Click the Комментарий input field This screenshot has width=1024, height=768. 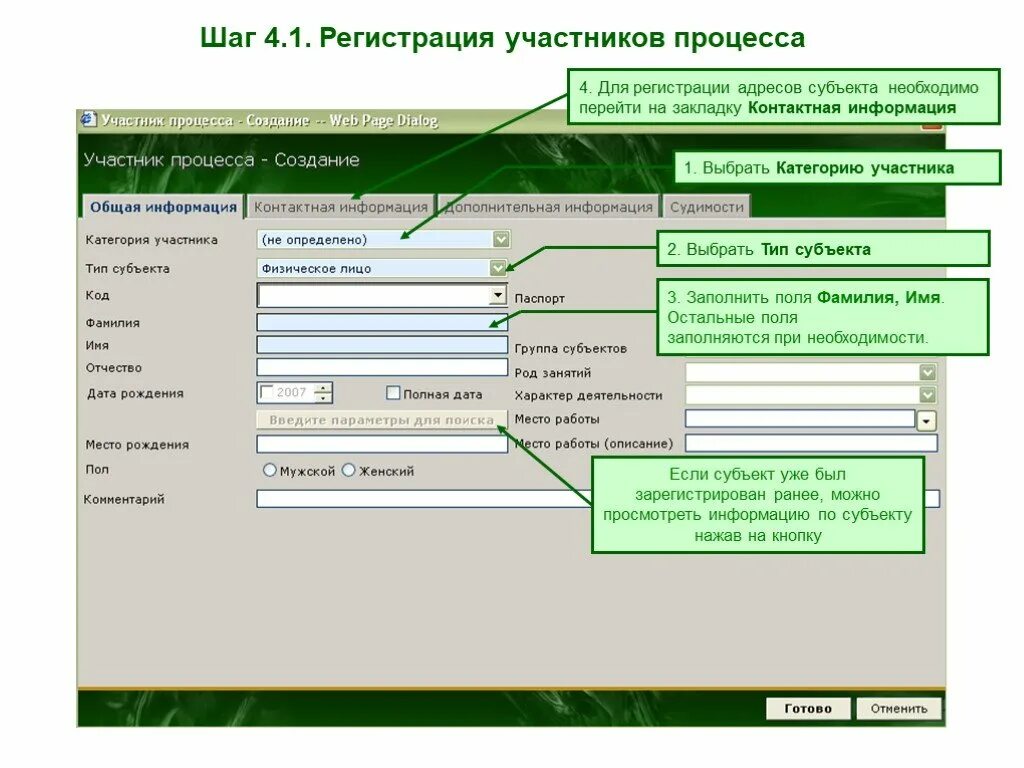(598, 499)
